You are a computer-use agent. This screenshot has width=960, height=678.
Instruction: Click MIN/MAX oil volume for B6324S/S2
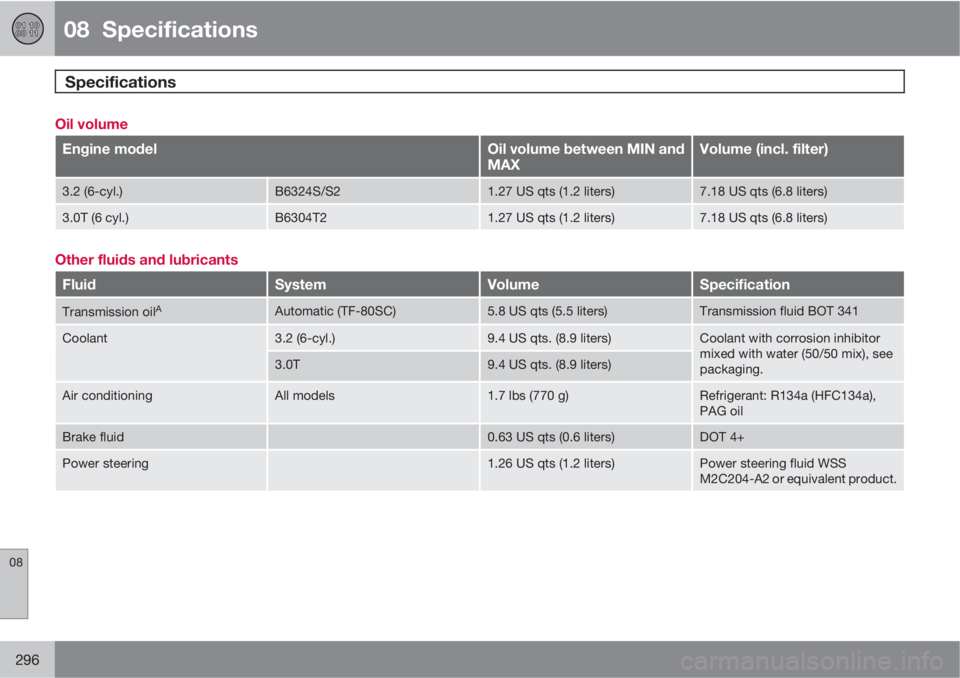[x=586, y=191]
